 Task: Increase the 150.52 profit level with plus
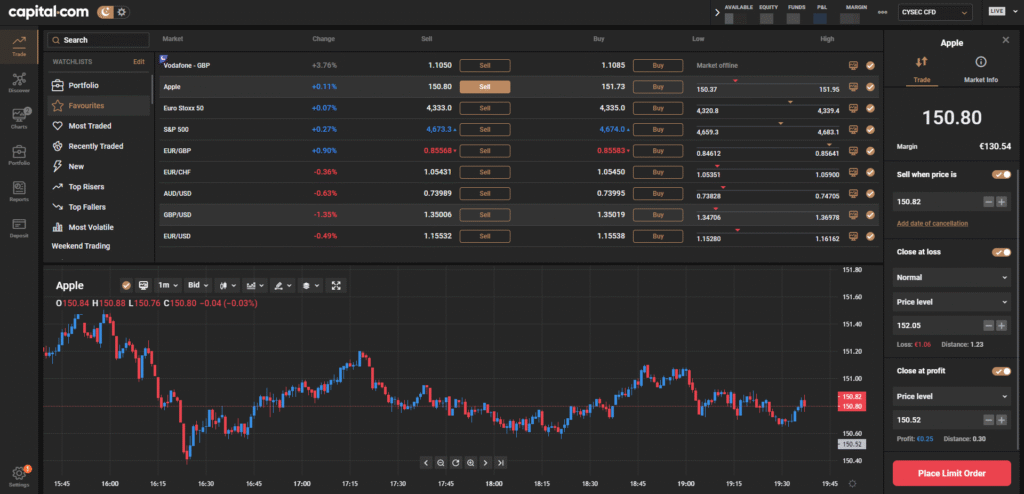pyautogui.click(x=1002, y=420)
